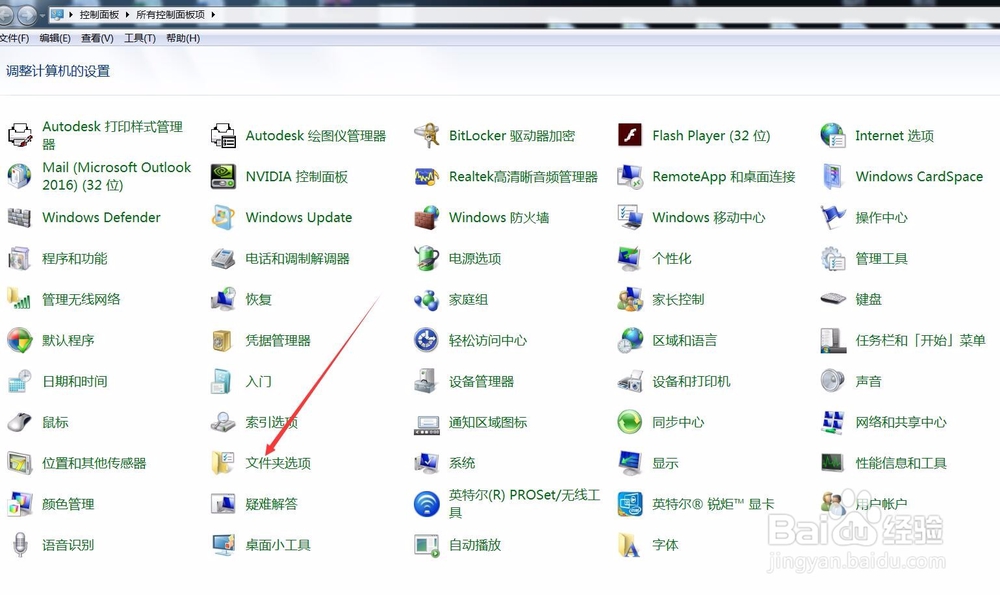Image resolution: width=1000 pixels, height=595 pixels.
Task: Click the 字体 fonts icon
Action: coord(629,545)
